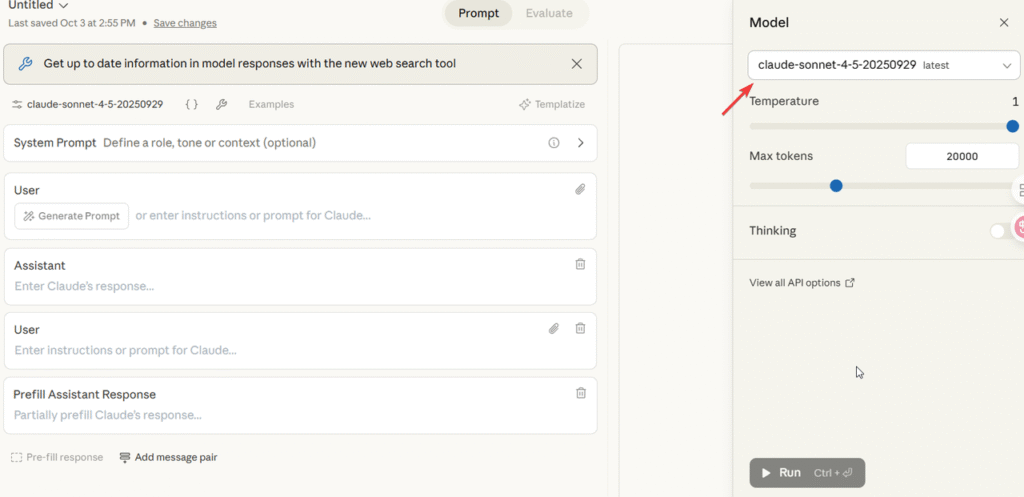1024x497 pixels.
Task: Open the View all API options link
Action: tap(801, 283)
